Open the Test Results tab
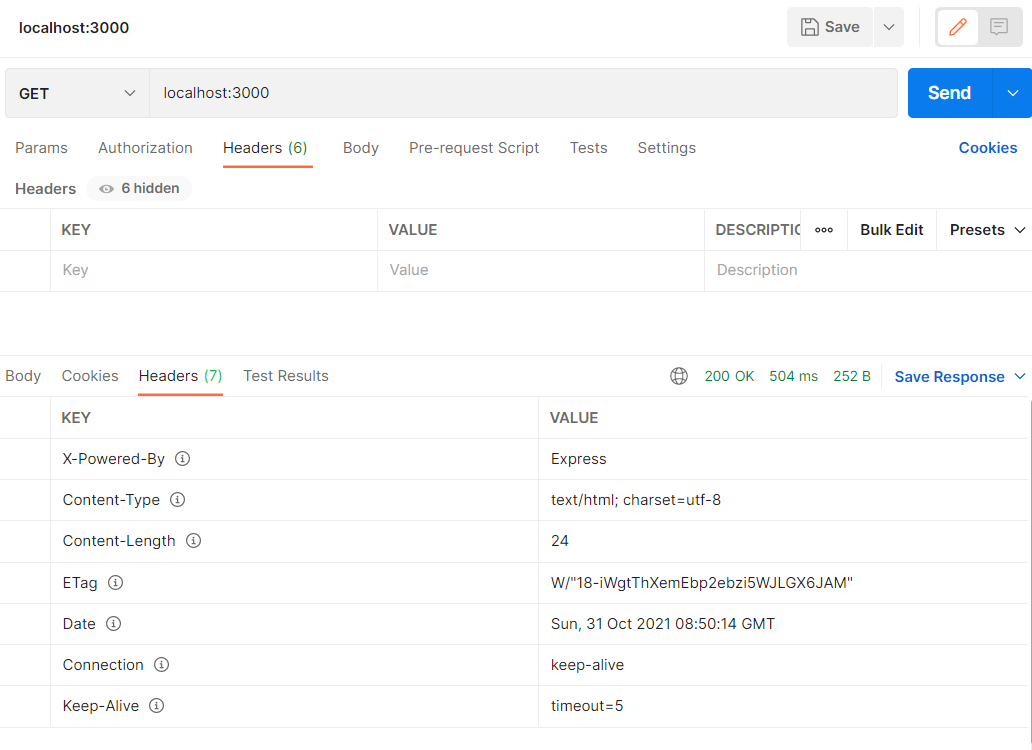This screenshot has height=750, width=1032. tap(286, 376)
